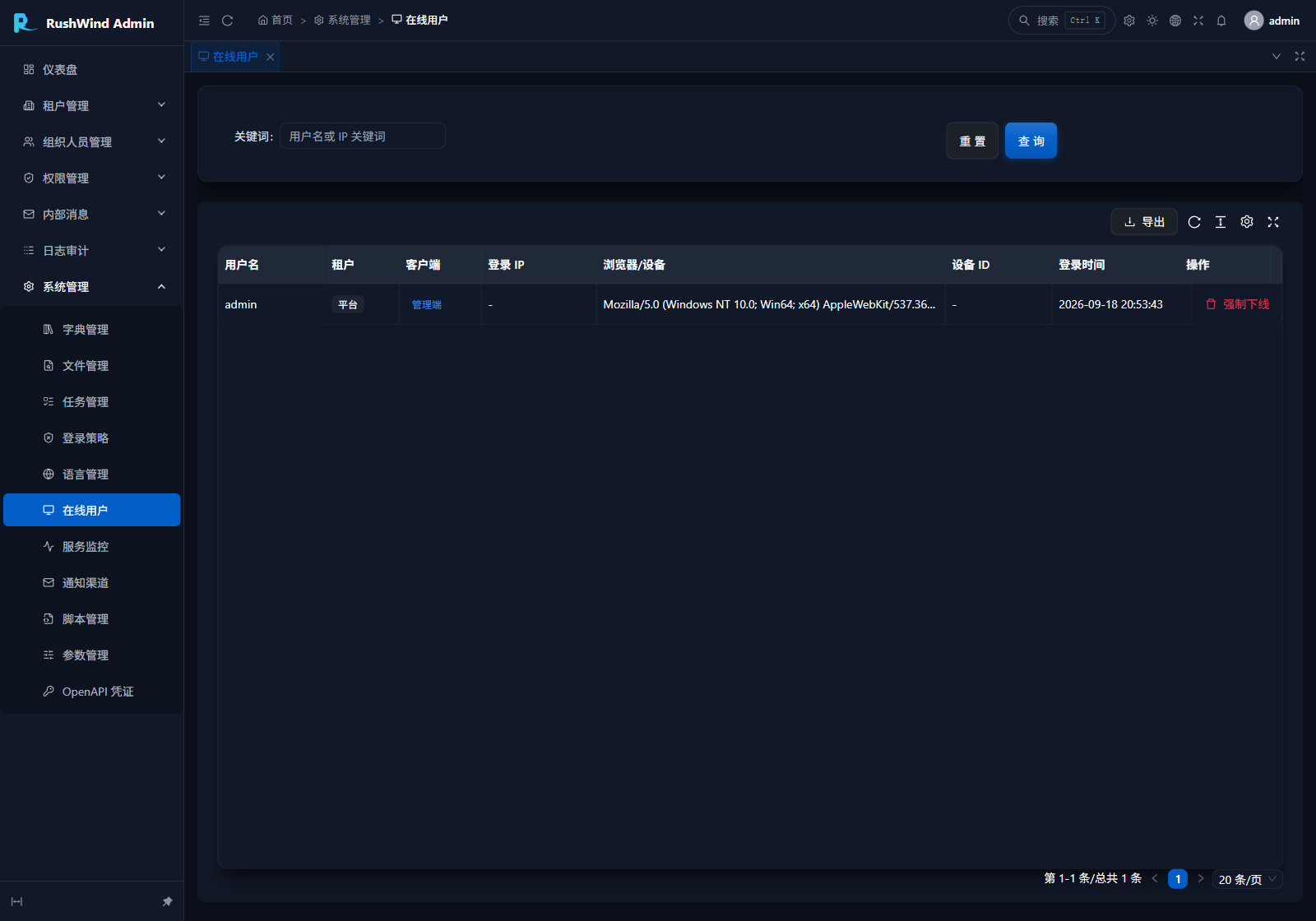Click page reload icon beside breadcrumb
The width and height of the screenshot is (1316, 921).
(x=228, y=21)
